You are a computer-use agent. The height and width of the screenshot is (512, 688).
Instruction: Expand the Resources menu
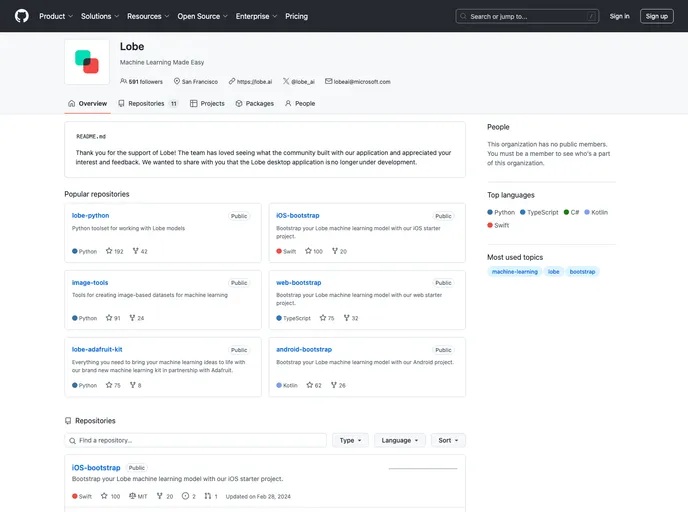(x=148, y=16)
